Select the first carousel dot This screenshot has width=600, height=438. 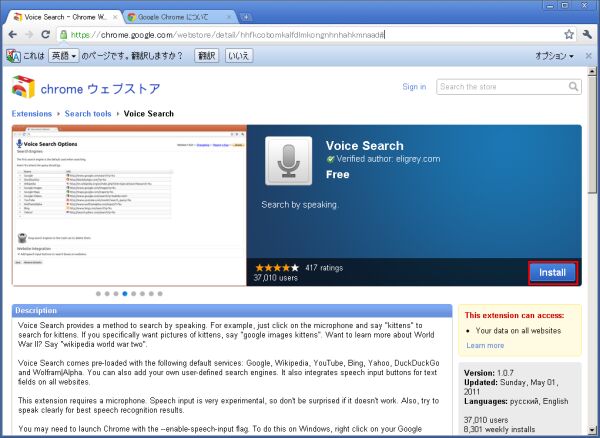point(98,294)
